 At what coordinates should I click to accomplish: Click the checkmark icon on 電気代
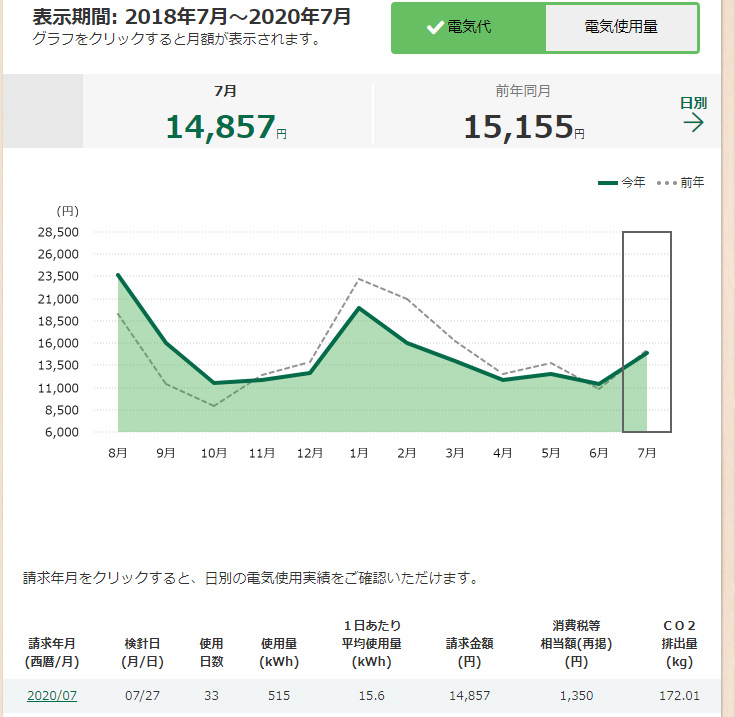[x=434, y=28]
